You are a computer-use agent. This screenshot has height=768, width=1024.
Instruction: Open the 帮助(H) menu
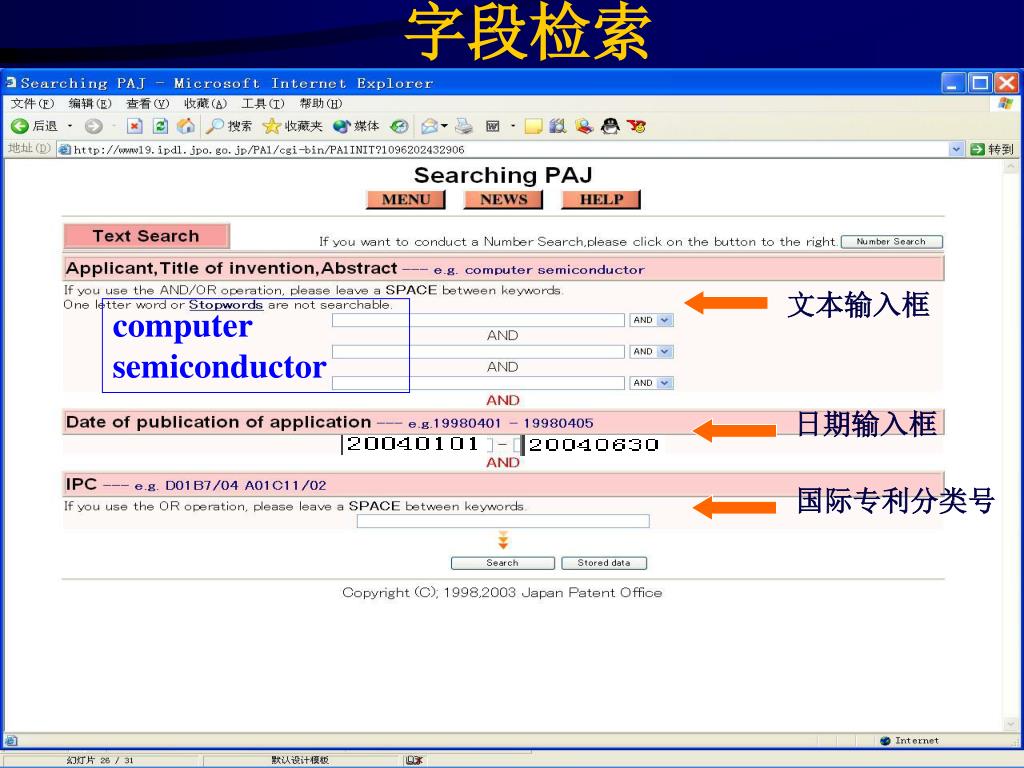point(321,103)
